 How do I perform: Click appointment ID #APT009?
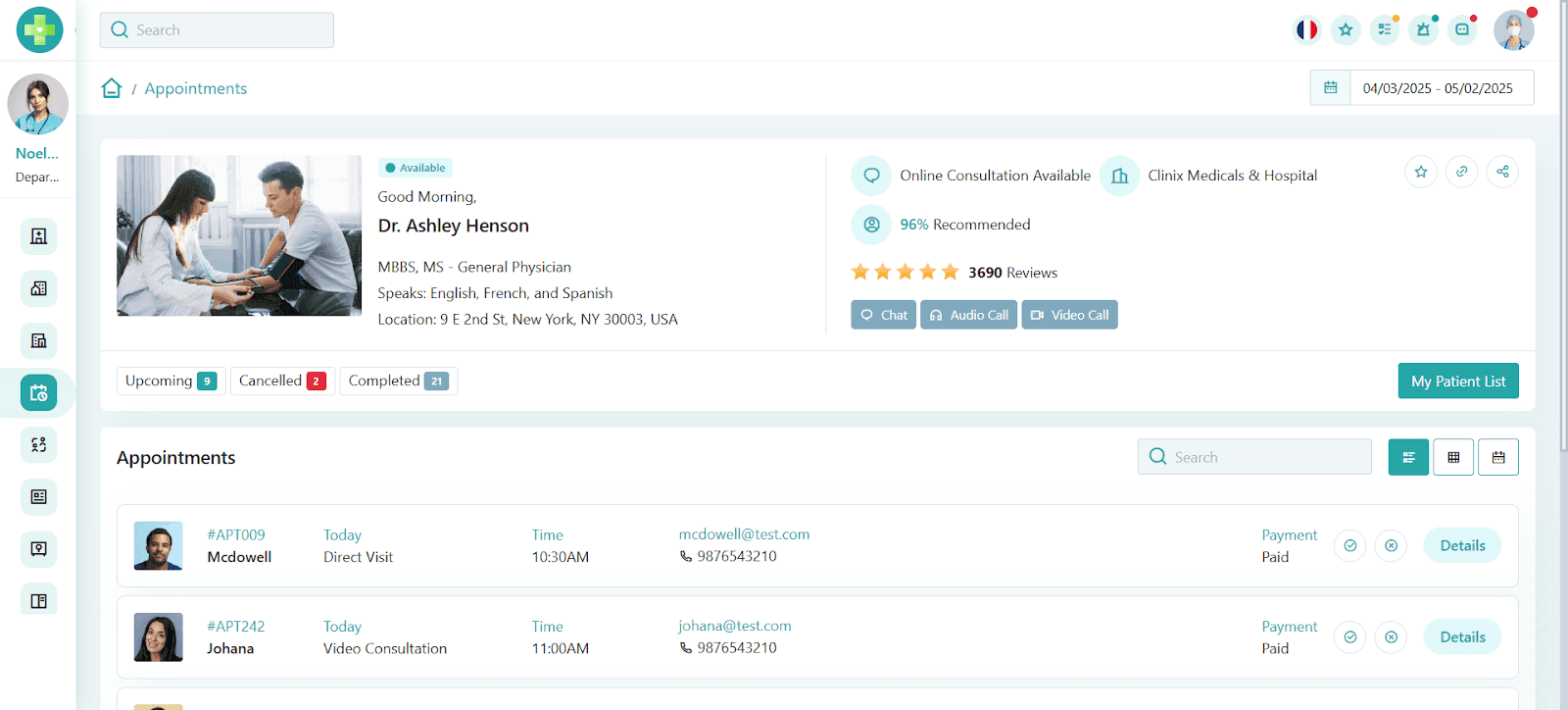coord(236,534)
